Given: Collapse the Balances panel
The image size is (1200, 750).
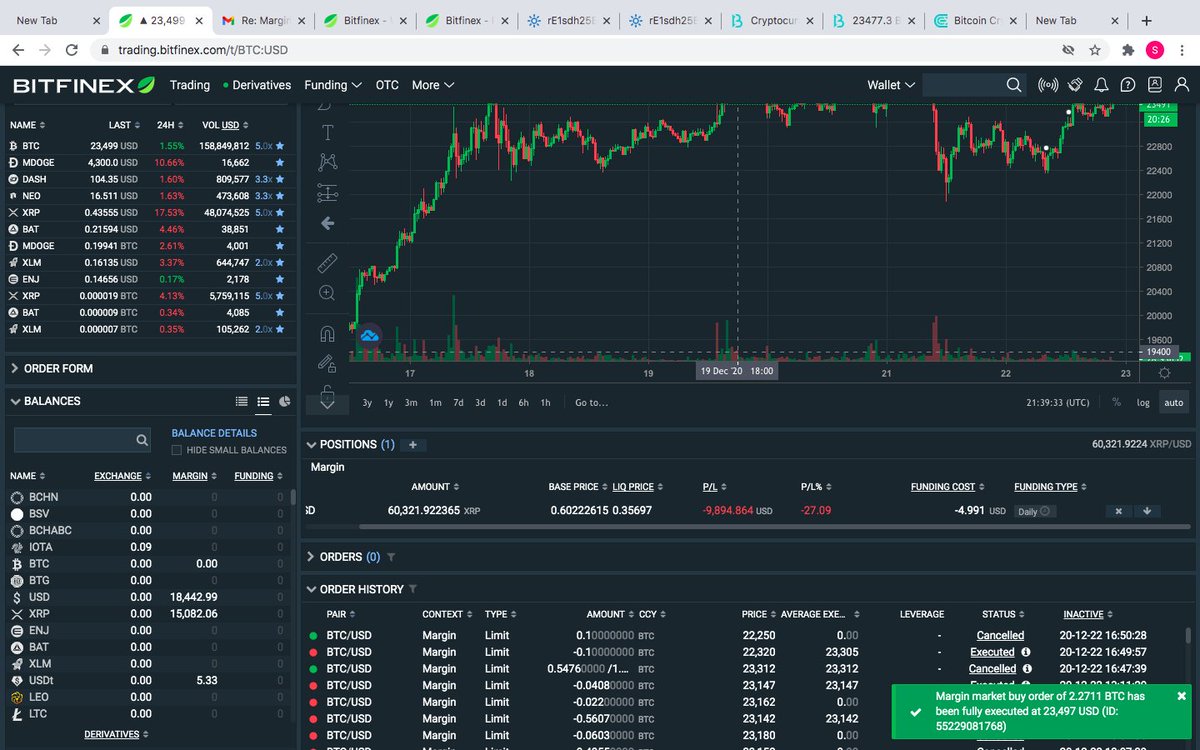Looking at the screenshot, I should point(15,401).
